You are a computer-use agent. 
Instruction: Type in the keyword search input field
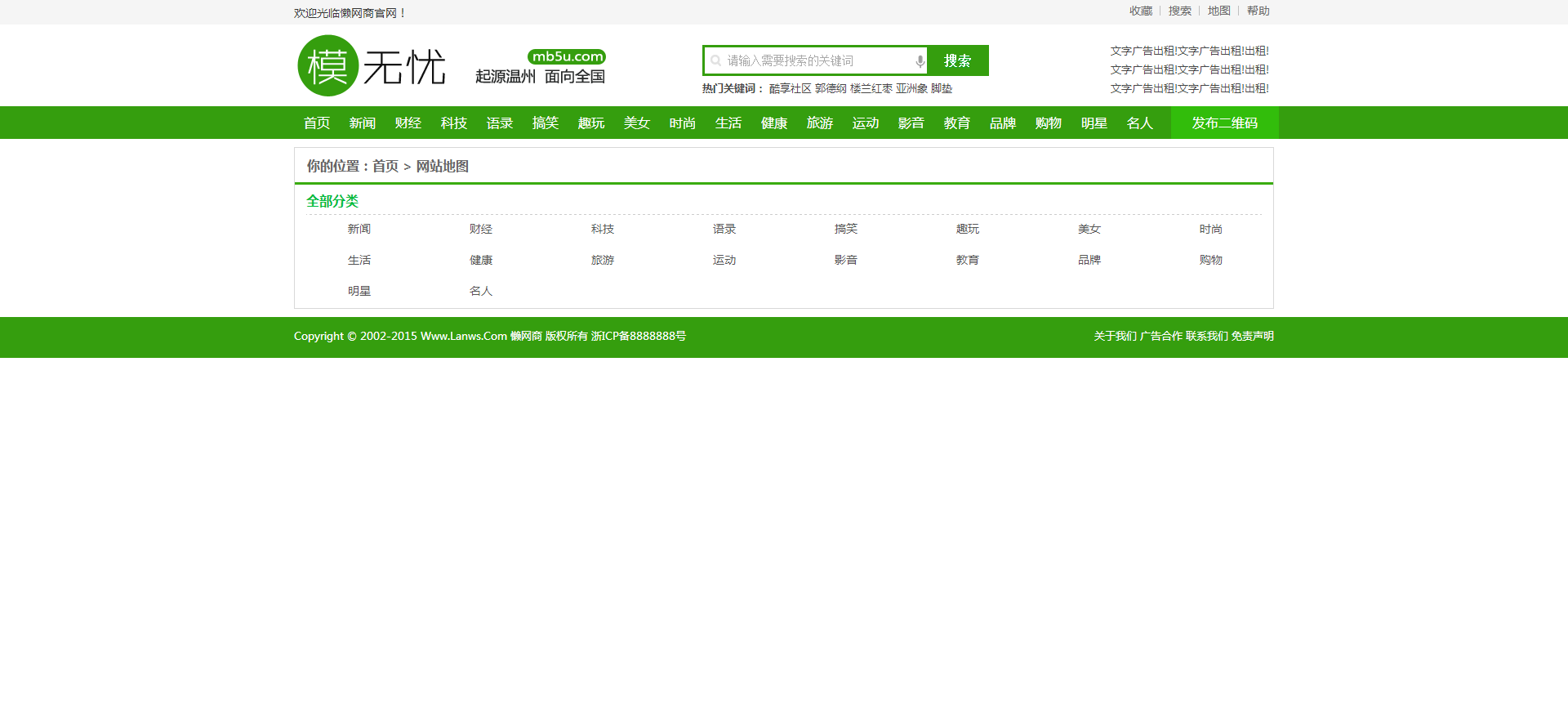(817, 61)
